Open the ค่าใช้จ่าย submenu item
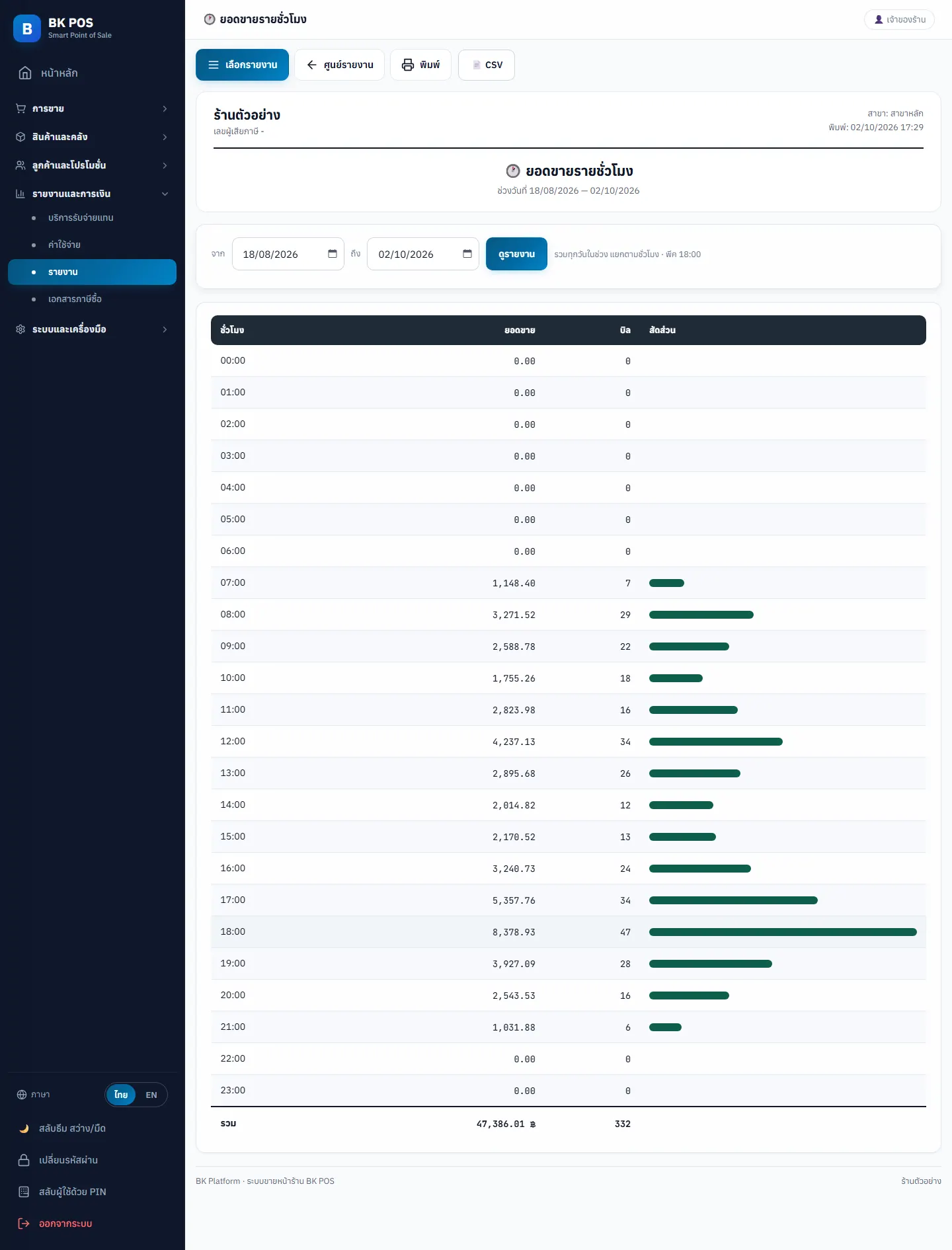 pos(92,245)
